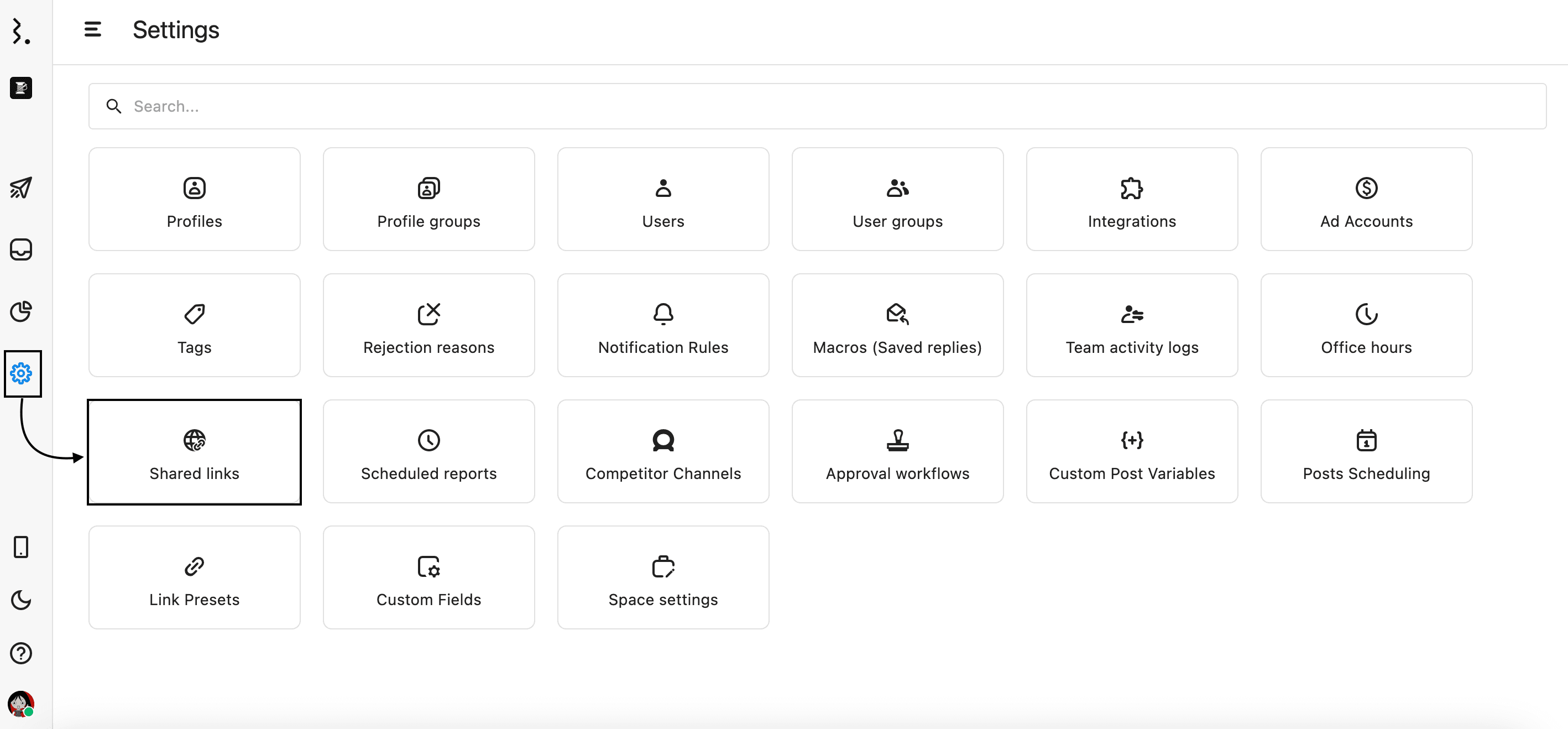The image size is (1568, 729).
Task: Open the Shared links settings tile
Action: (194, 452)
